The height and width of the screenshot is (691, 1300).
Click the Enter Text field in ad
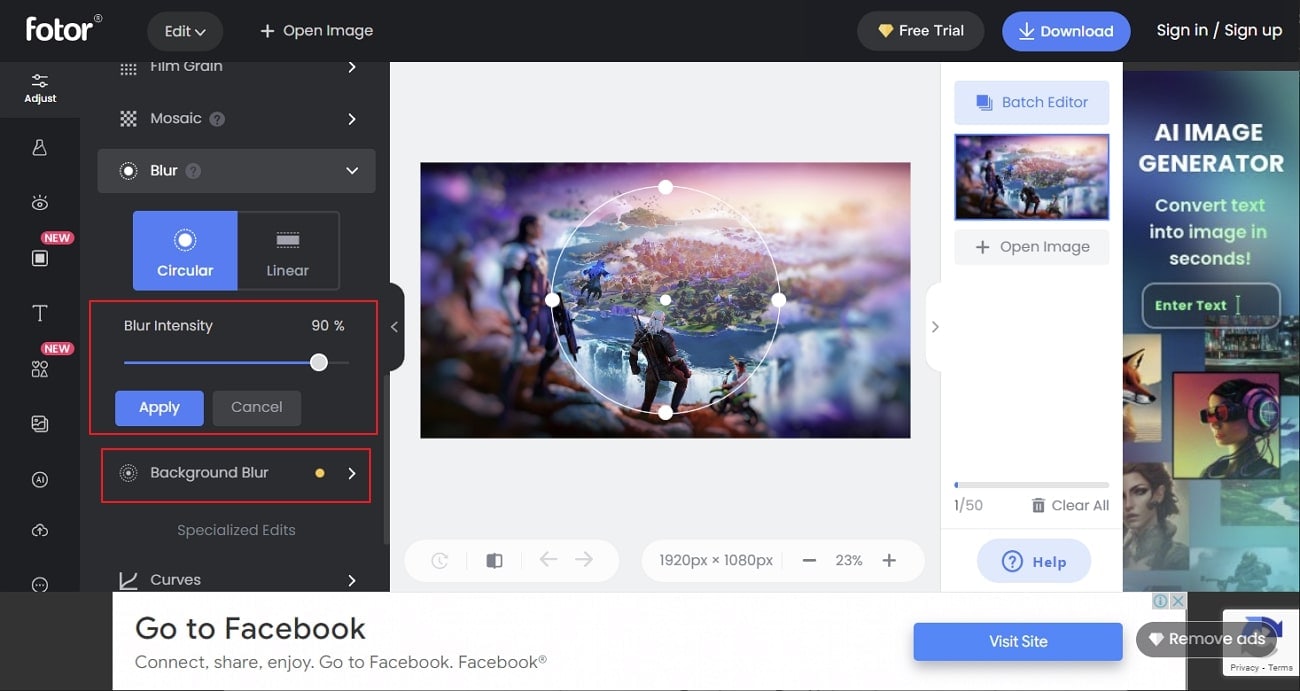click(x=1211, y=306)
